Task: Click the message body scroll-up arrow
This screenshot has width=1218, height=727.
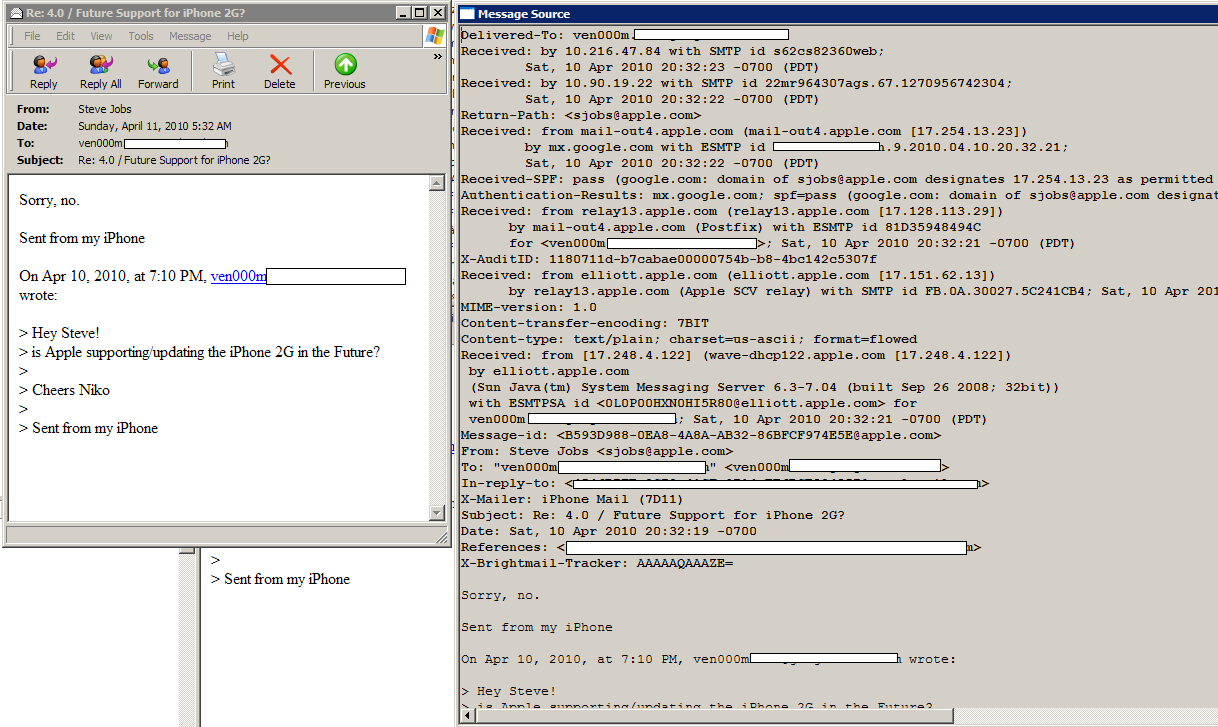Action: (x=436, y=183)
